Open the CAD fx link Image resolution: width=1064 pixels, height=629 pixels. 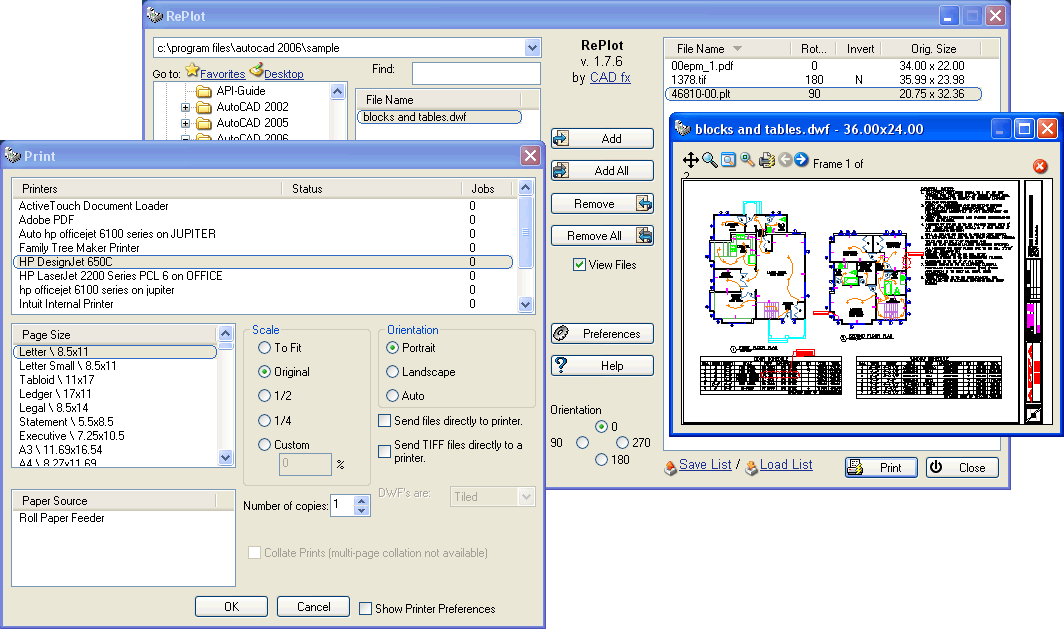click(610, 77)
